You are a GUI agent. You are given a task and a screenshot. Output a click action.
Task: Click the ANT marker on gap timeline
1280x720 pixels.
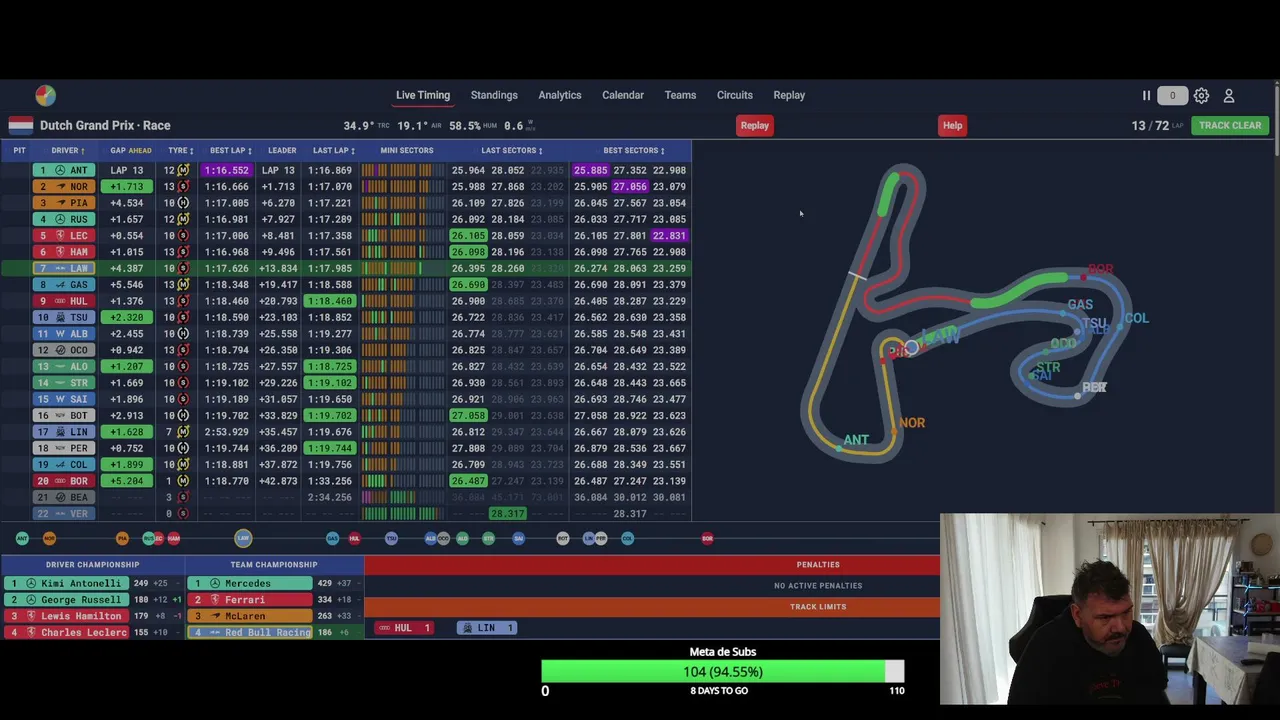coord(22,539)
